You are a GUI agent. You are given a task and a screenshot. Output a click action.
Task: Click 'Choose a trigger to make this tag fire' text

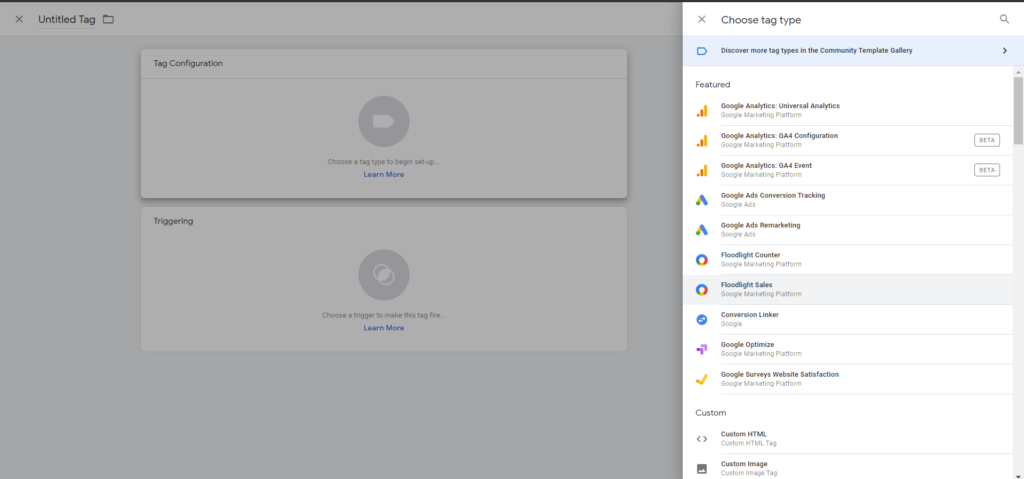(384, 315)
